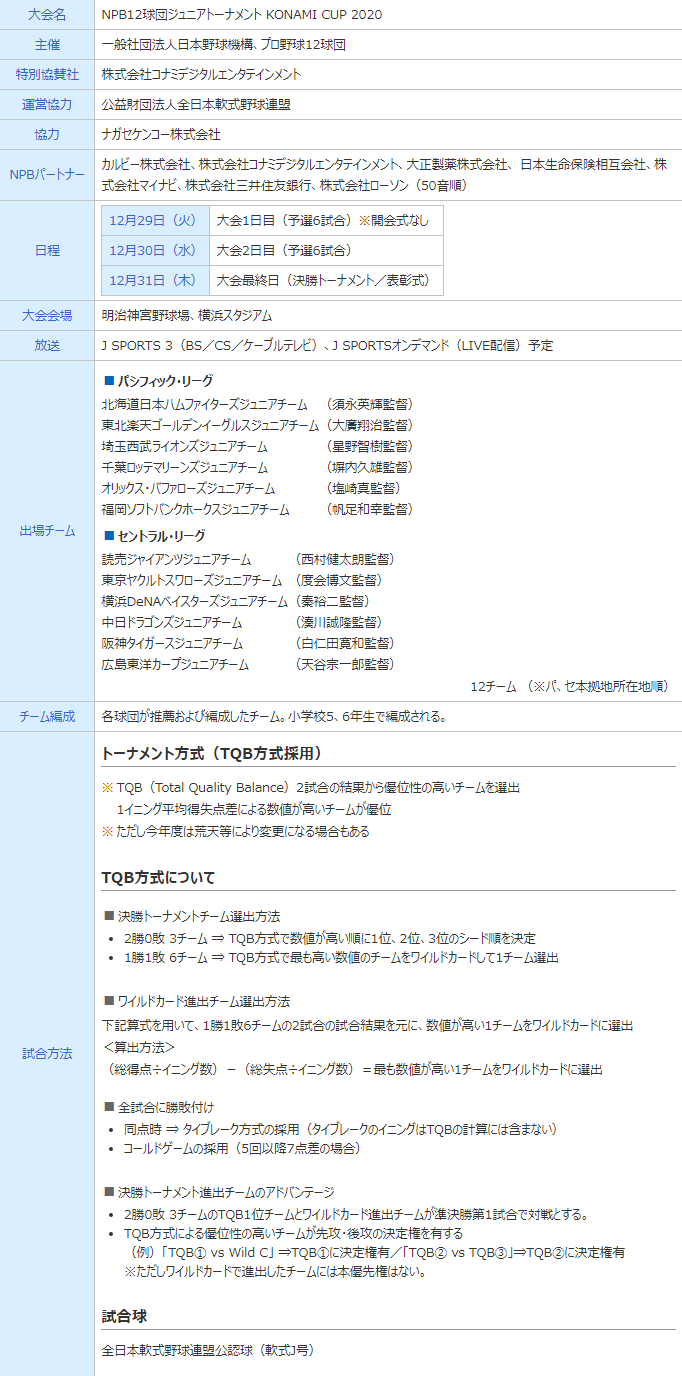Click the トーナメント方式（TQB方式採用） heading

pos(212,753)
